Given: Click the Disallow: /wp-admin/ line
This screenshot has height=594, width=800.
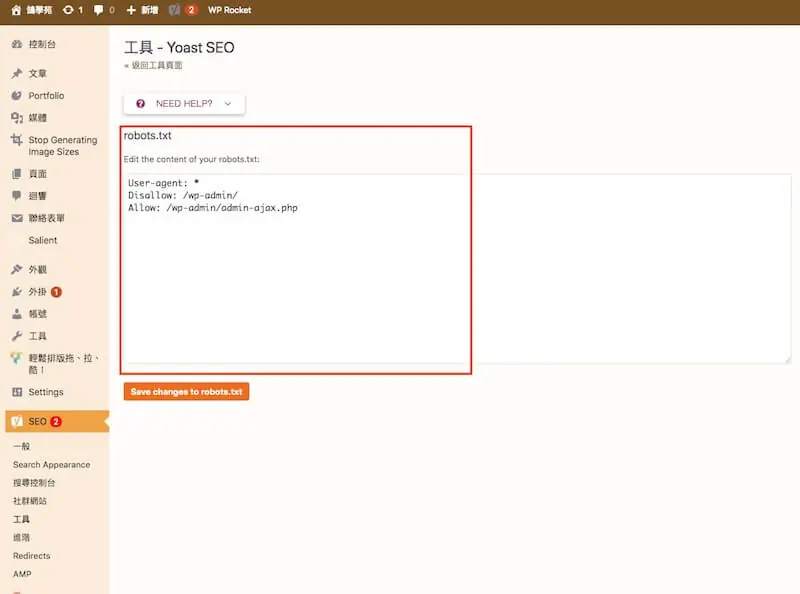Looking at the screenshot, I should (183, 195).
